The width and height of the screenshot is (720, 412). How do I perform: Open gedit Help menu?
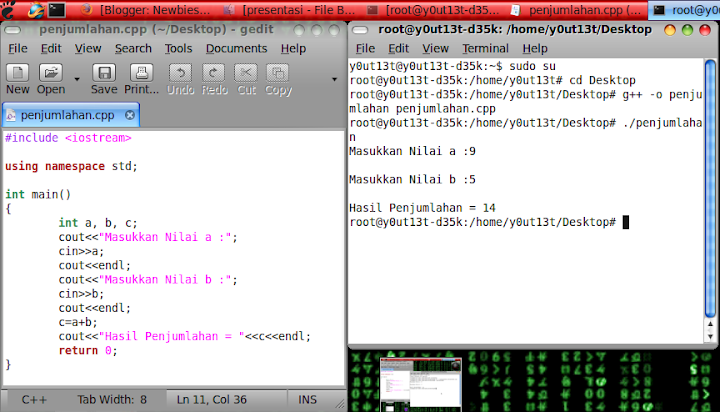pyautogui.click(x=293, y=48)
